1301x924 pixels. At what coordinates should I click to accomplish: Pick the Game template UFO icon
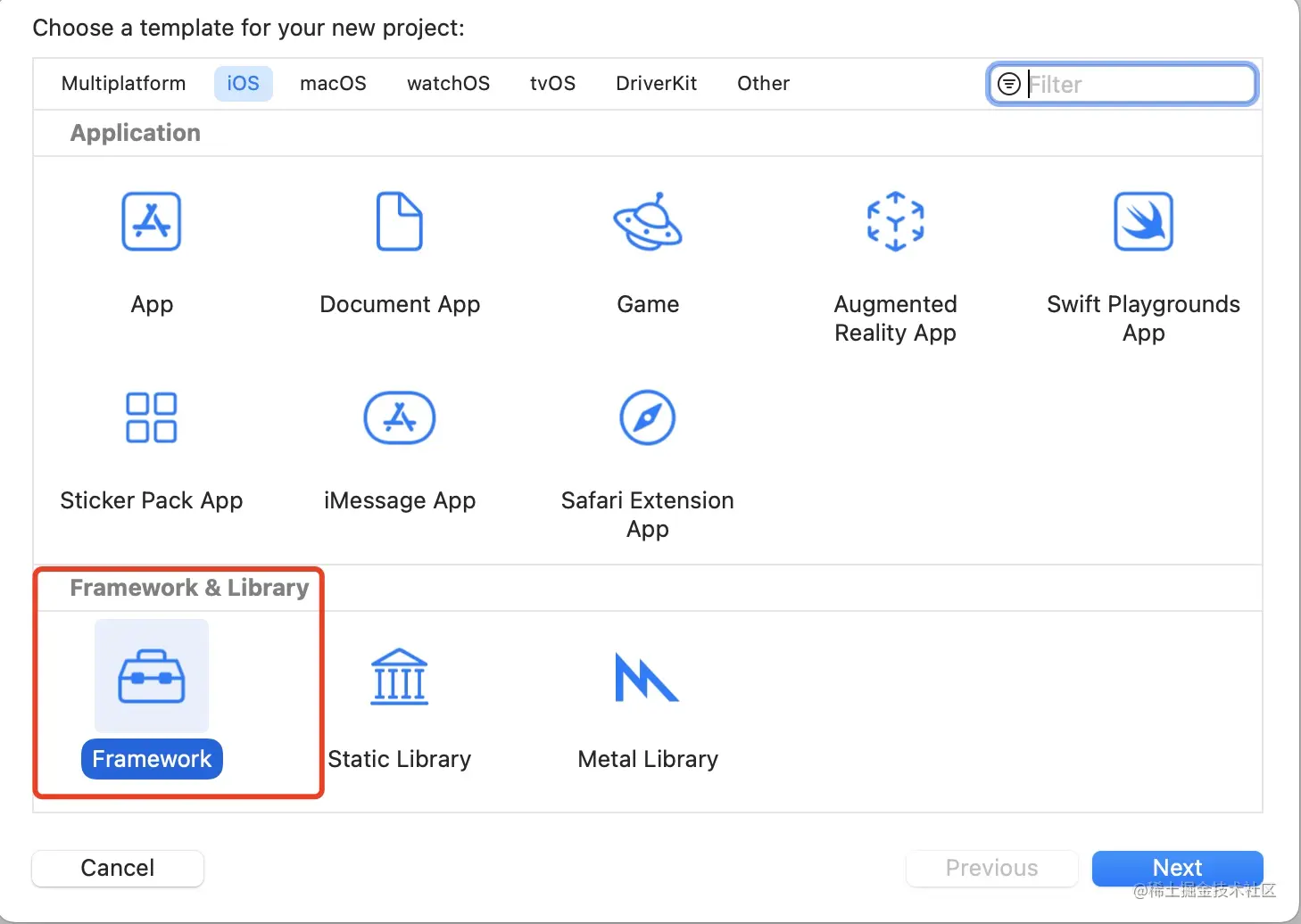coord(648,221)
